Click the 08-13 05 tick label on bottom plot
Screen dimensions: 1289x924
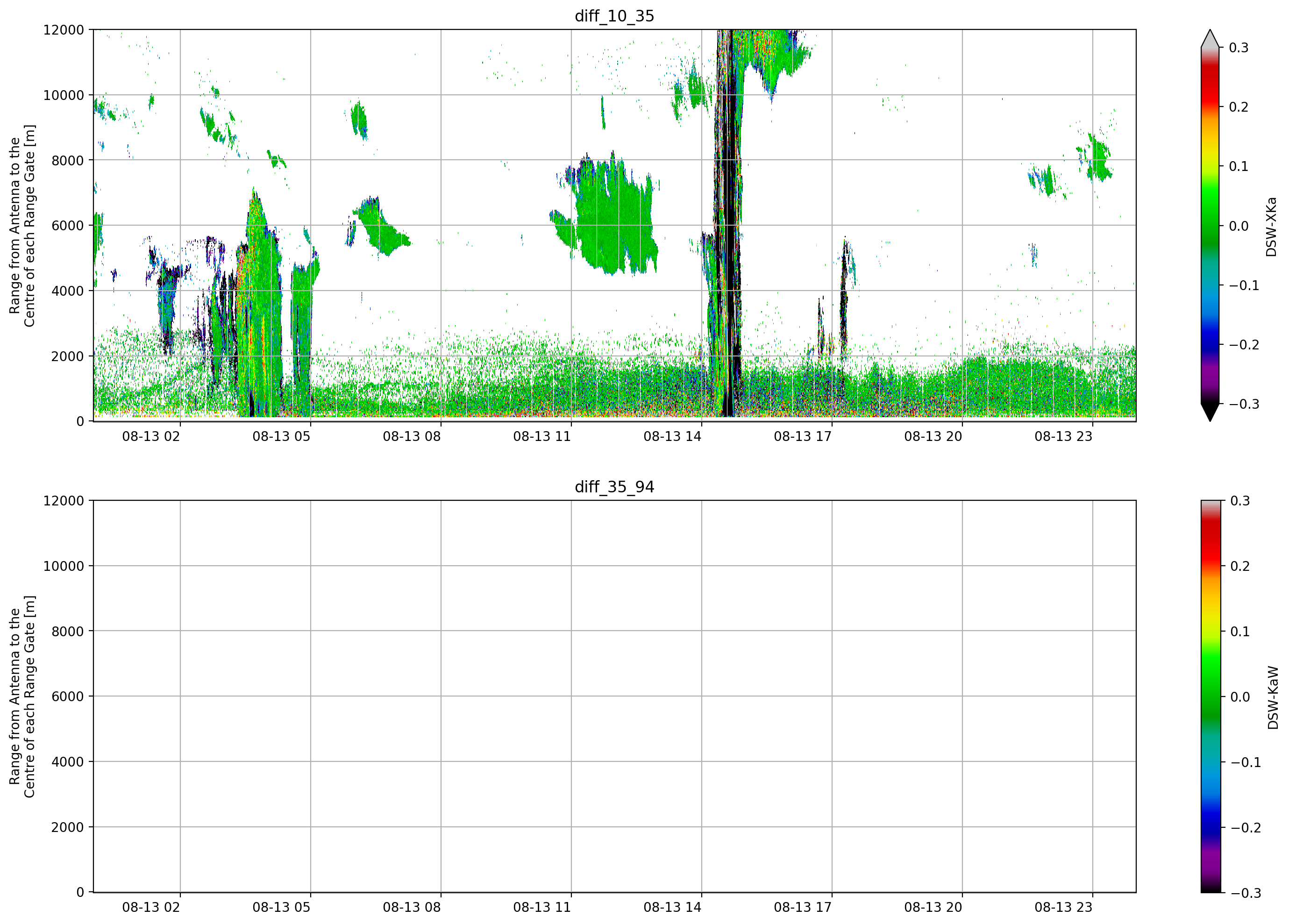point(281,908)
